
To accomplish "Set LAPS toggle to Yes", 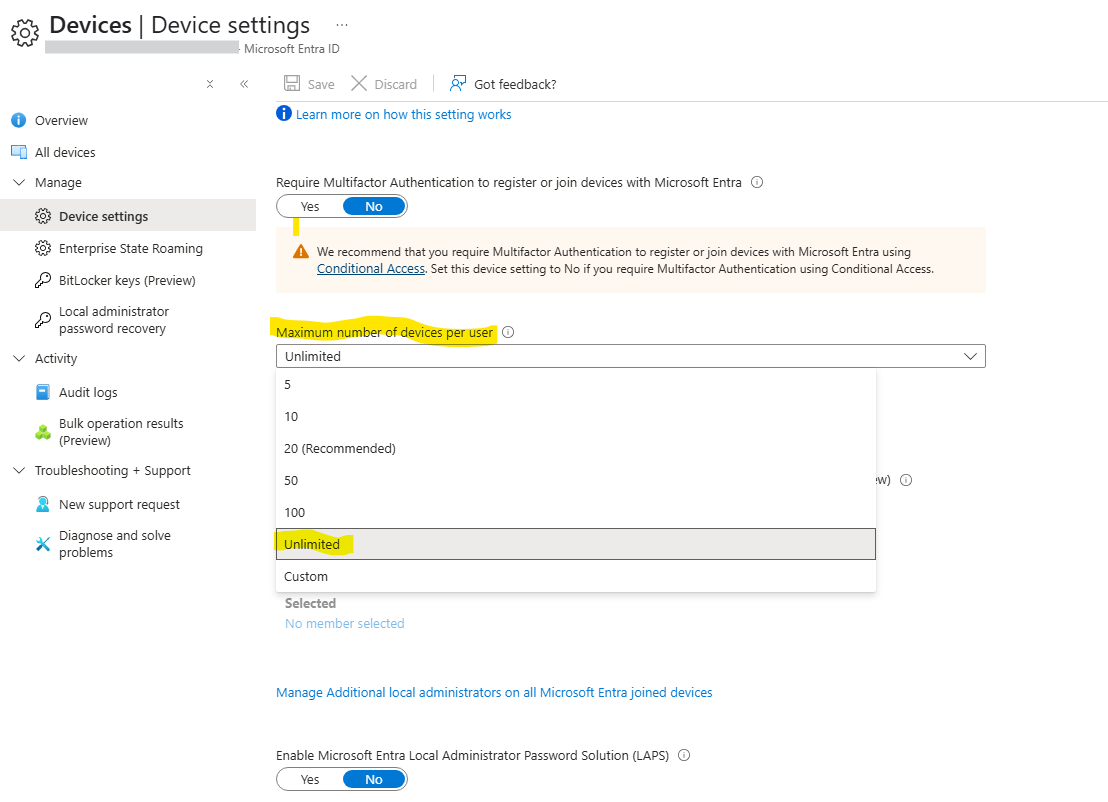I will 310,779.
